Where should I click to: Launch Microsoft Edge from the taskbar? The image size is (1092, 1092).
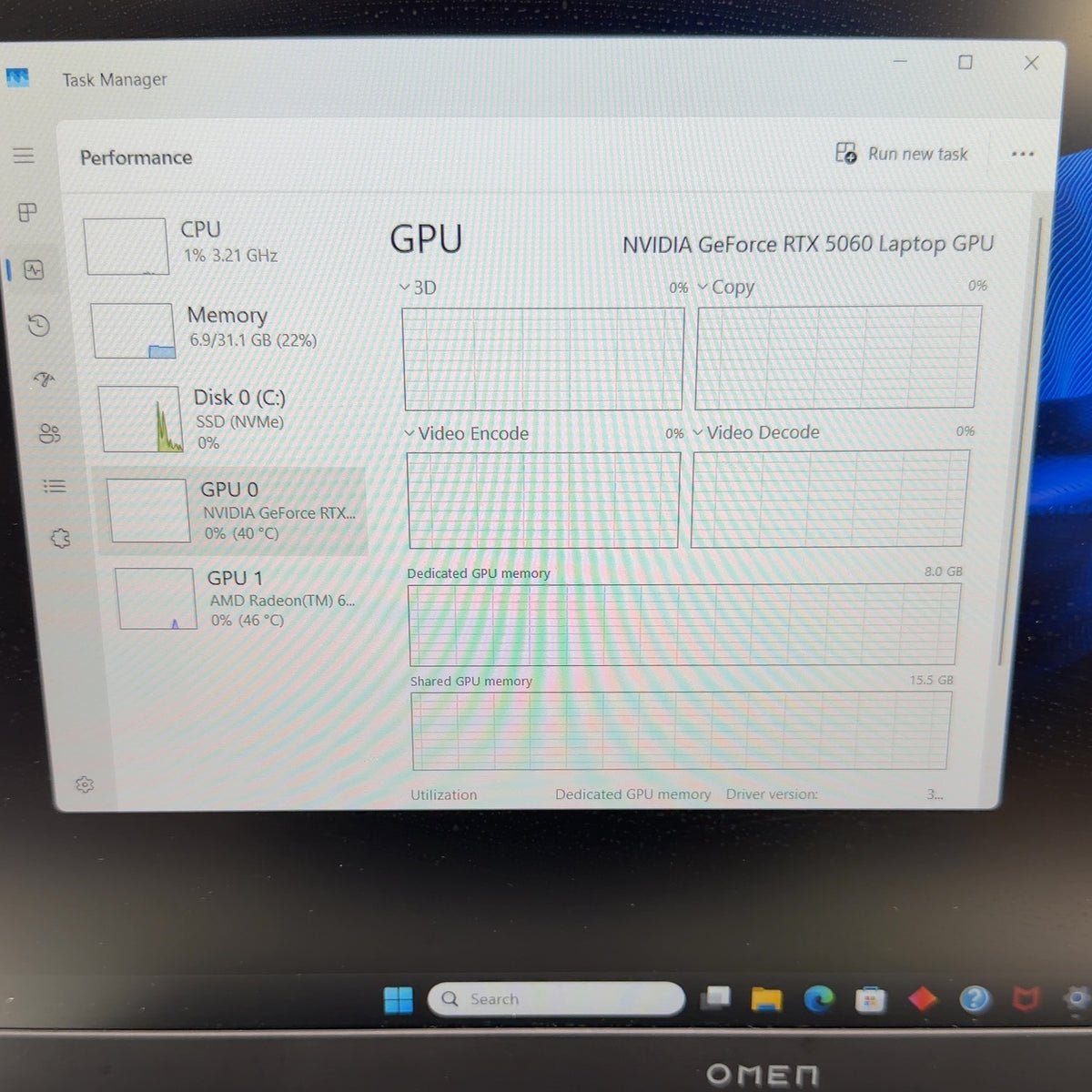click(818, 999)
